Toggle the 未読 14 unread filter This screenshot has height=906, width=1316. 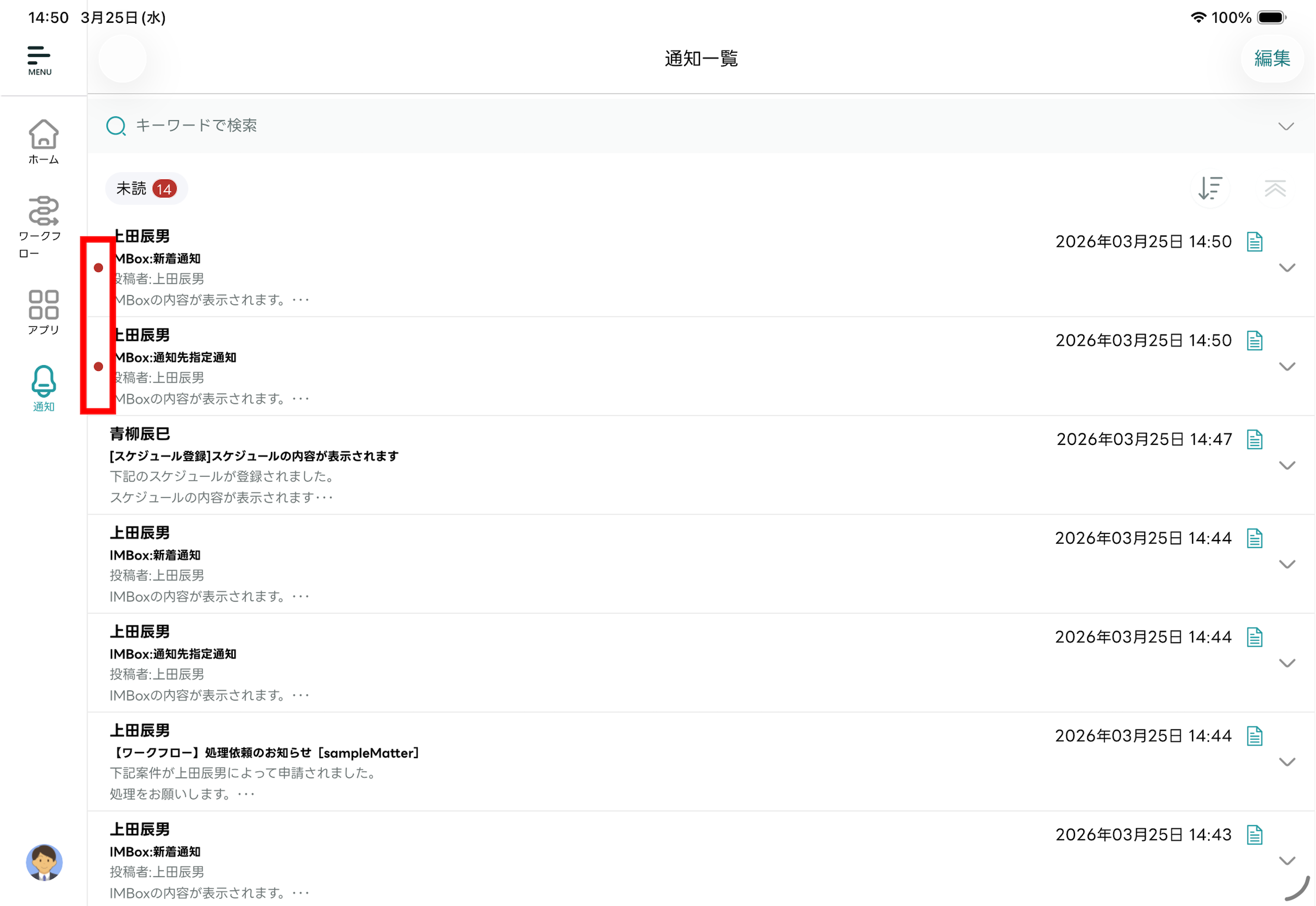point(146,189)
